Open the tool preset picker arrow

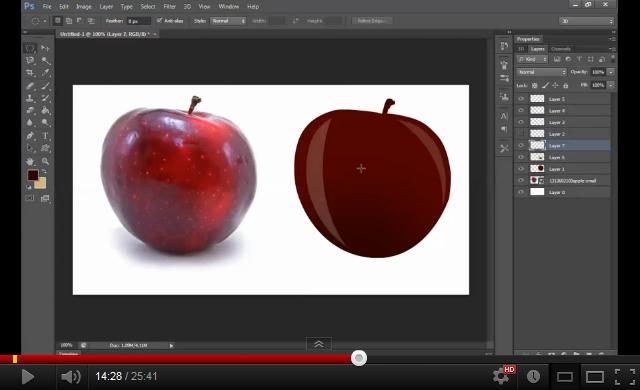point(44,21)
